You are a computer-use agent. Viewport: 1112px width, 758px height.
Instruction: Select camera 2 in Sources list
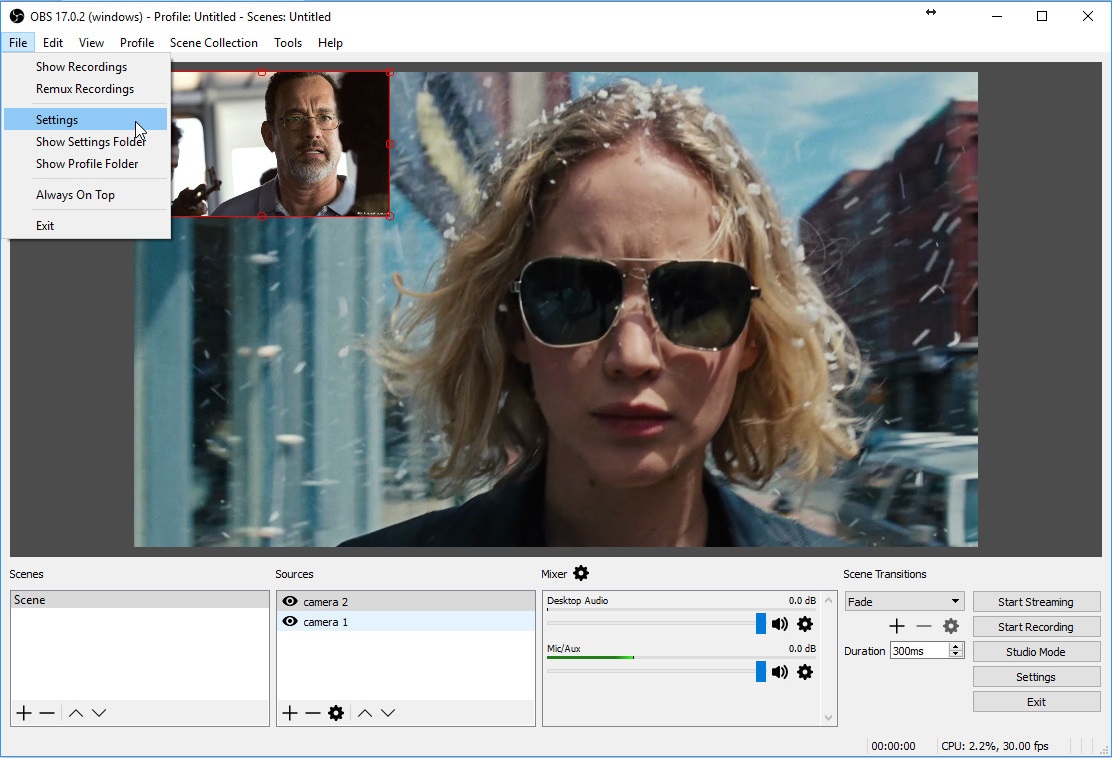pyautogui.click(x=406, y=601)
